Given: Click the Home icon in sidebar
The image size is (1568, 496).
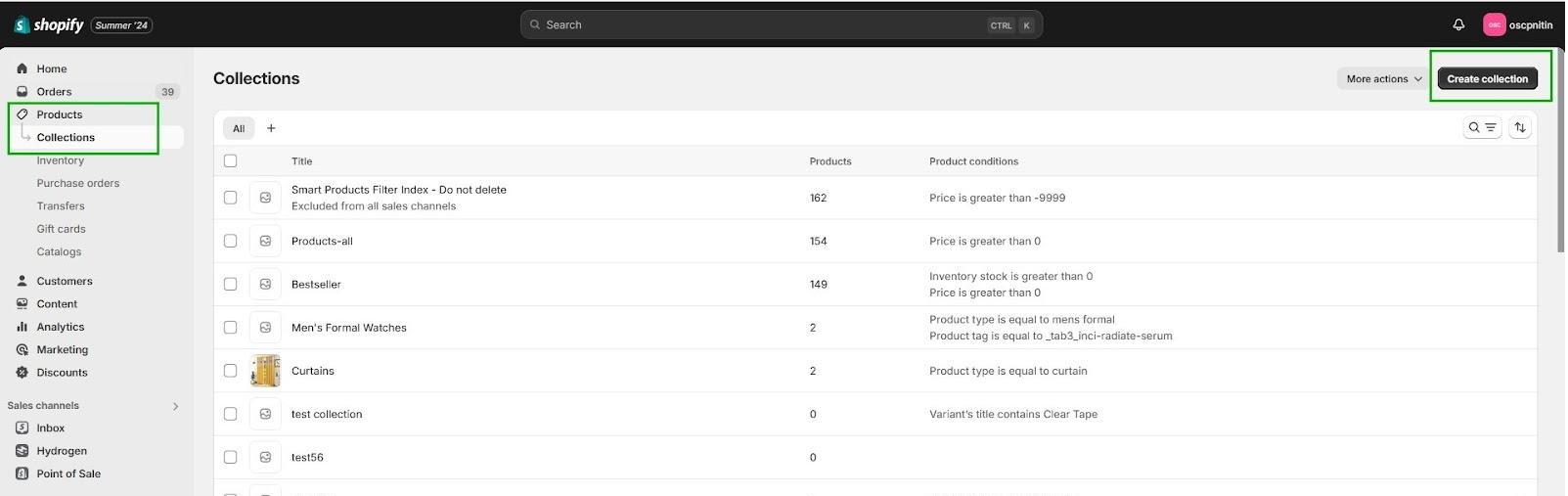Looking at the screenshot, I should pyautogui.click(x=22, y=68).
